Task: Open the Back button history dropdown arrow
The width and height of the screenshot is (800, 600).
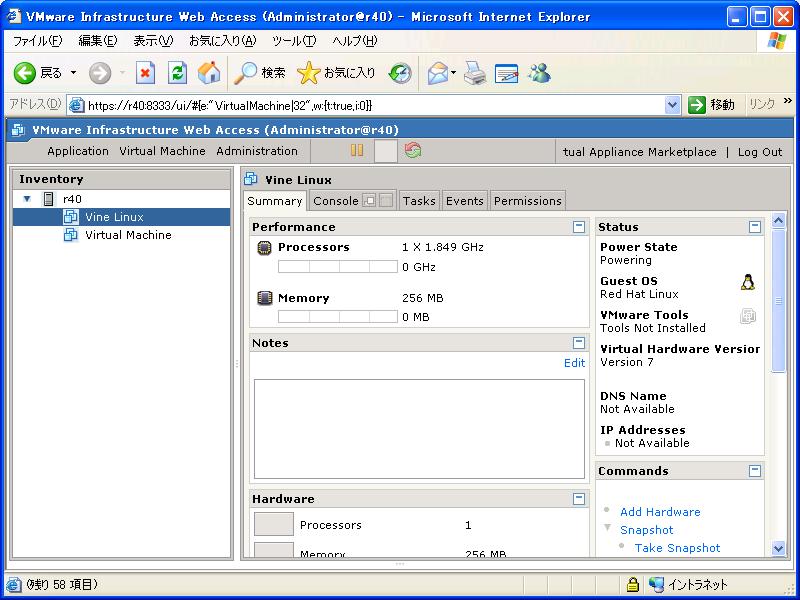Action: pos(73,73)
